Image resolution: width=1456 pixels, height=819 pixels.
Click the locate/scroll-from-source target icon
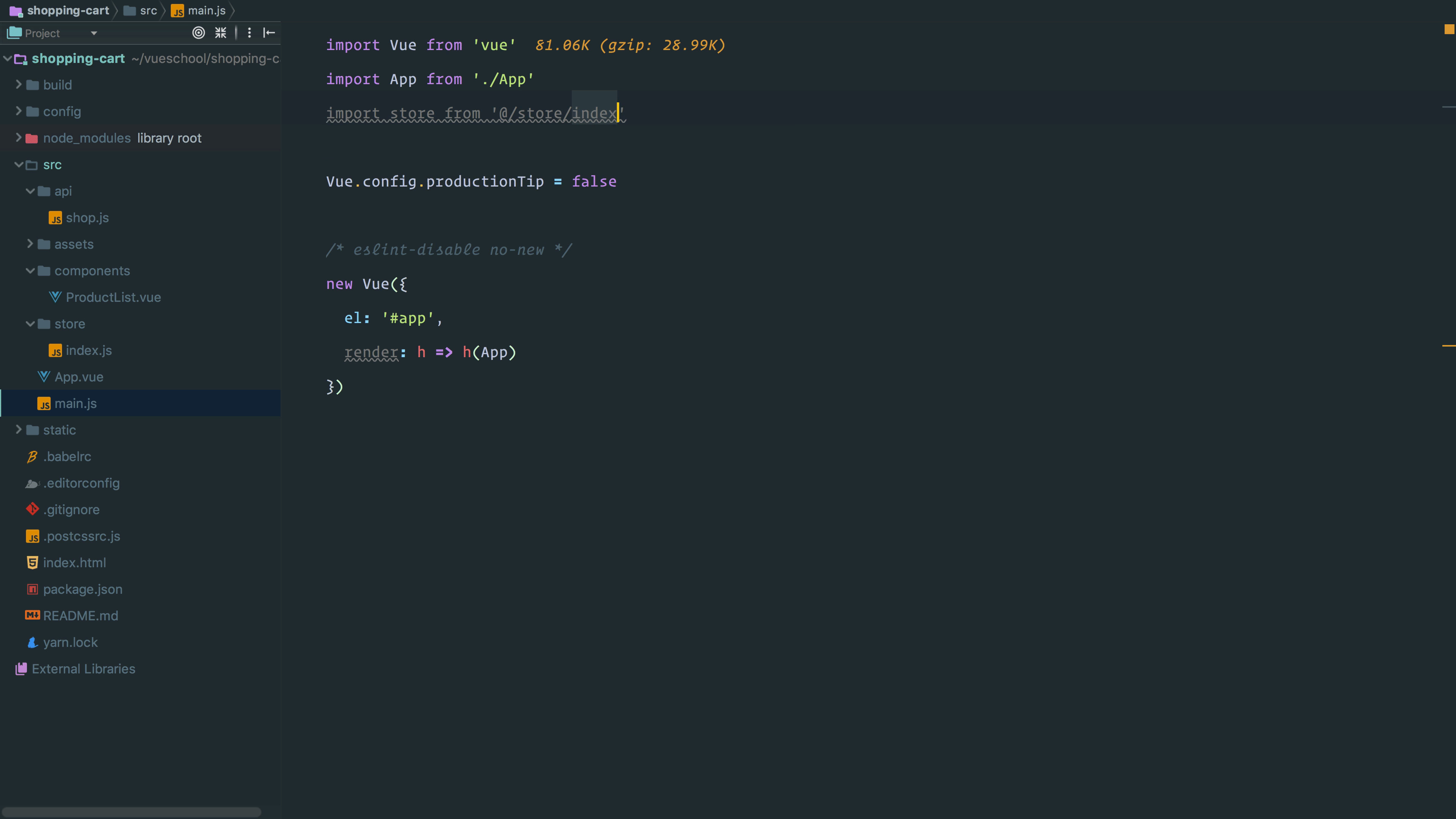pyautogui.click(x=198, y=33)
